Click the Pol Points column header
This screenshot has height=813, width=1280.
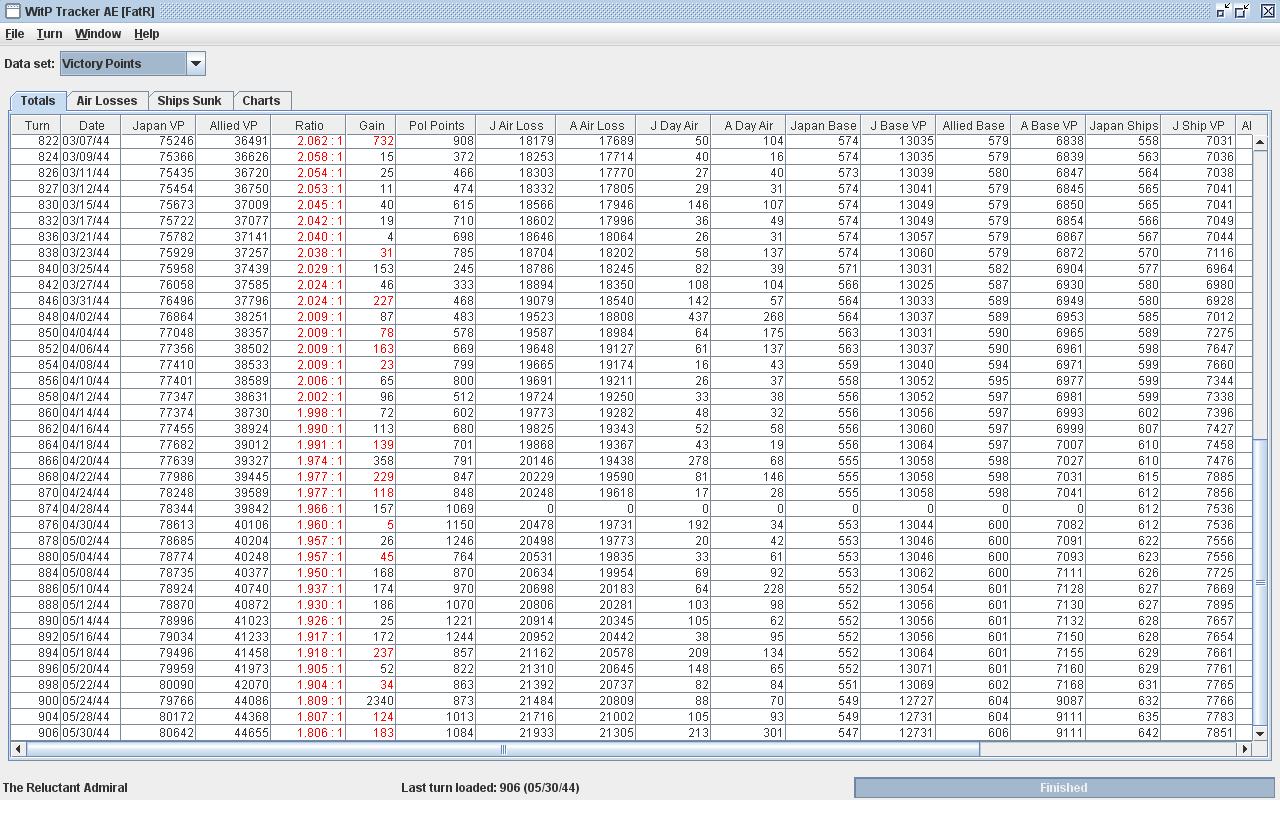point(436,126)
